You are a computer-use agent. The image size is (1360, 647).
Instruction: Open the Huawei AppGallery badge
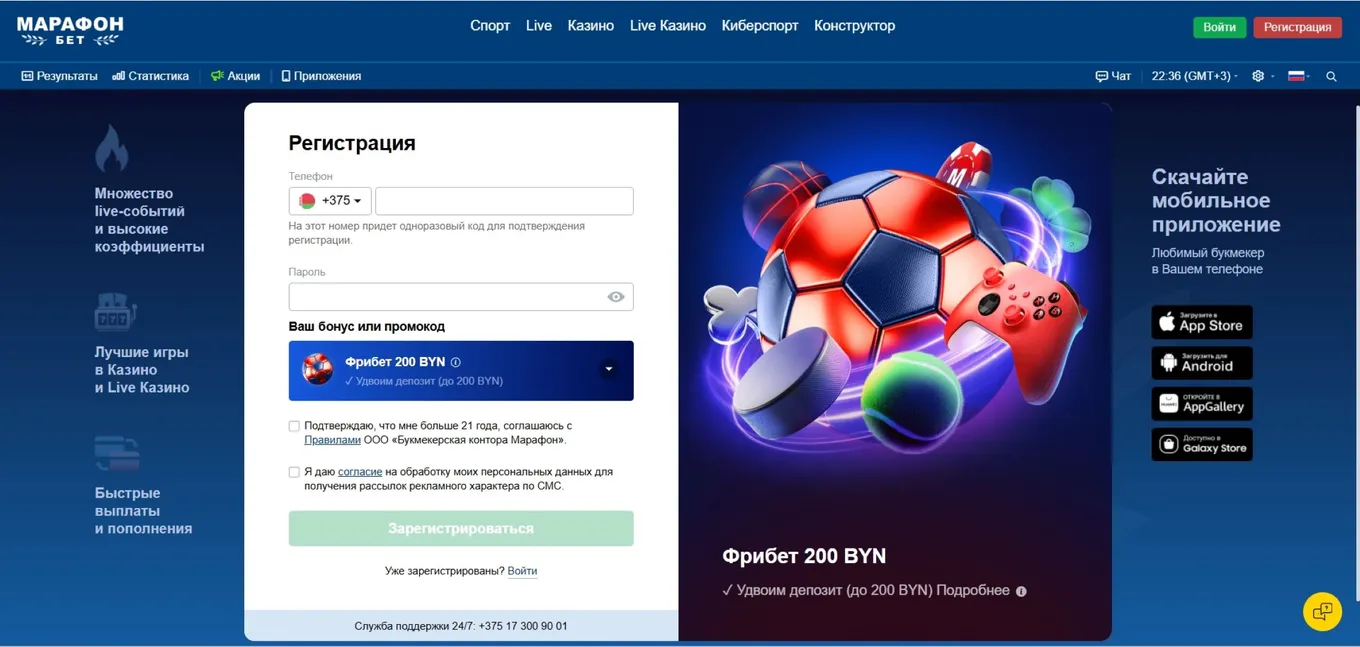point(1202,404)
